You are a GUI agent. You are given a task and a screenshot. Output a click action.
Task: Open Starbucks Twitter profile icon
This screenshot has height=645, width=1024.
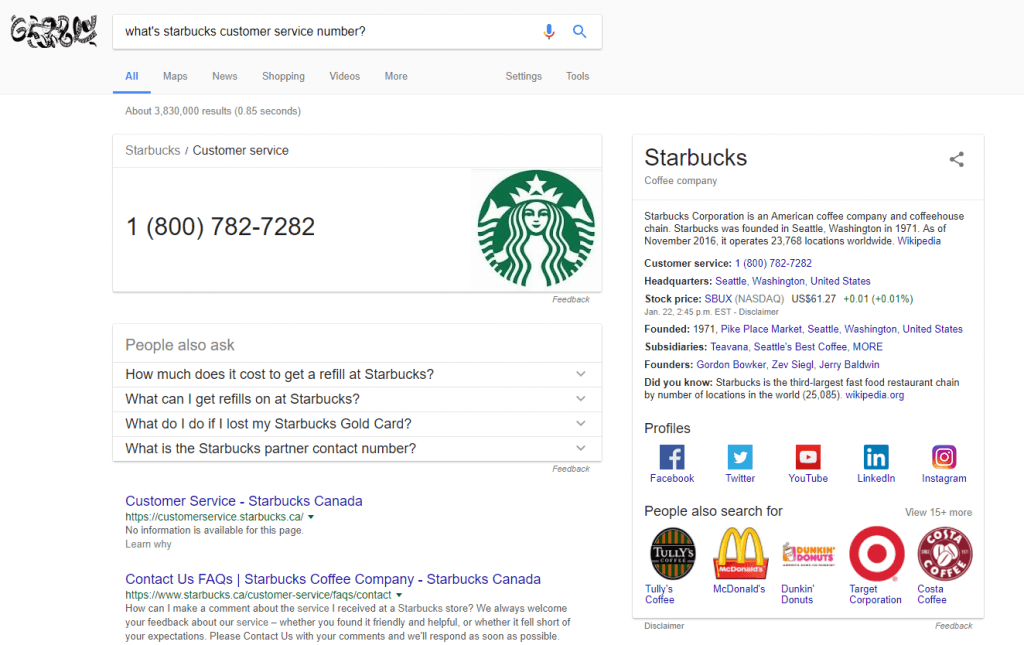point(740,457)
